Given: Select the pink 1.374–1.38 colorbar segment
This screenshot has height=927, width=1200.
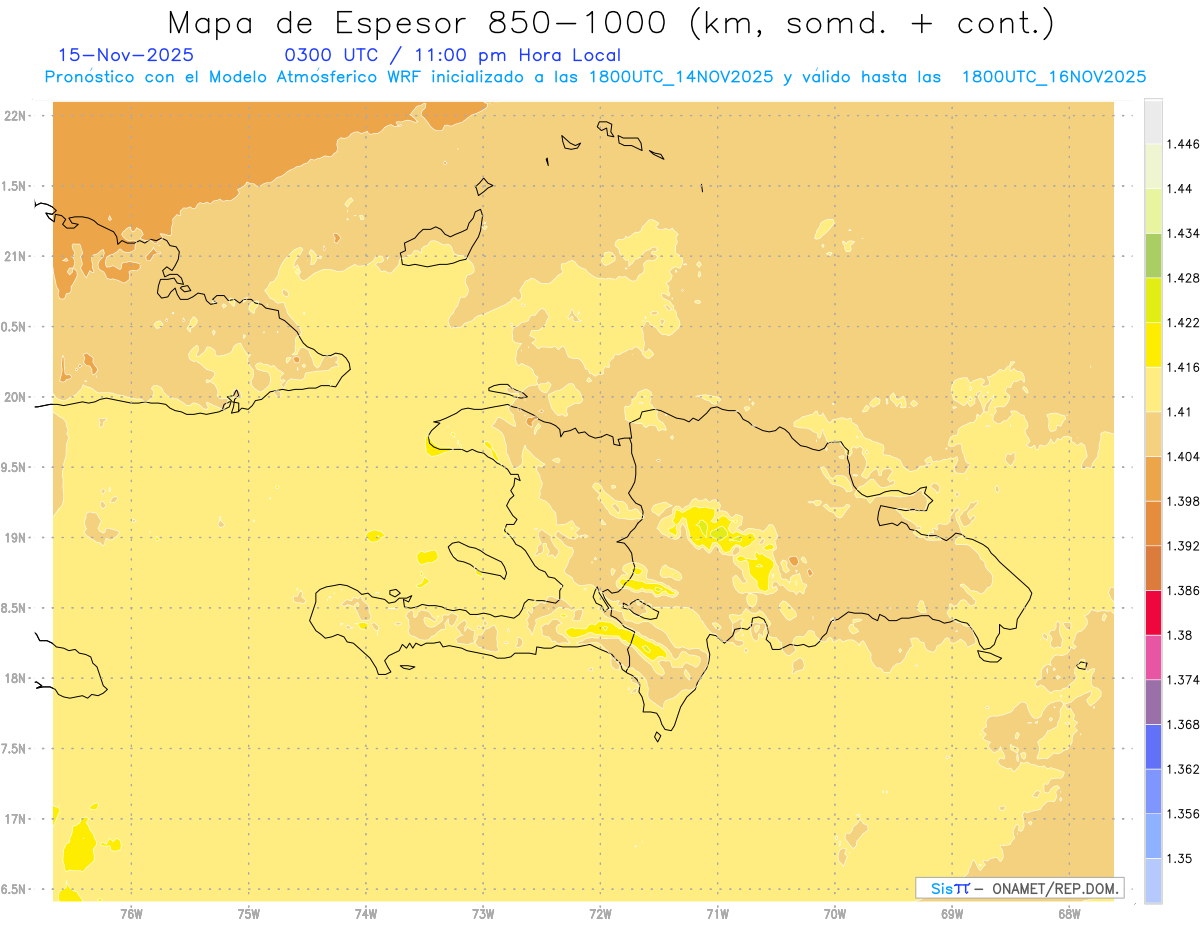Looking at the screenshot, I should (x=1153, y=658).
